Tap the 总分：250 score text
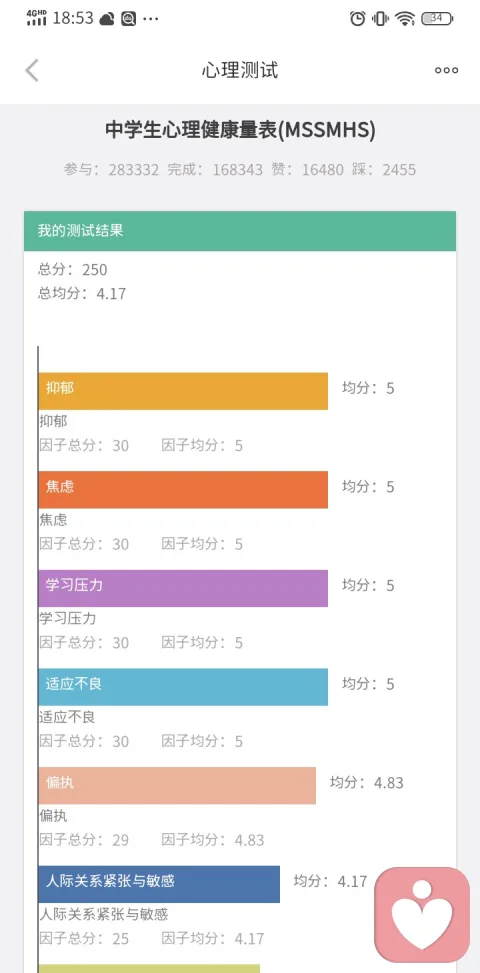The width and height of the screenshot is (480, 973). tap(73, 269)
